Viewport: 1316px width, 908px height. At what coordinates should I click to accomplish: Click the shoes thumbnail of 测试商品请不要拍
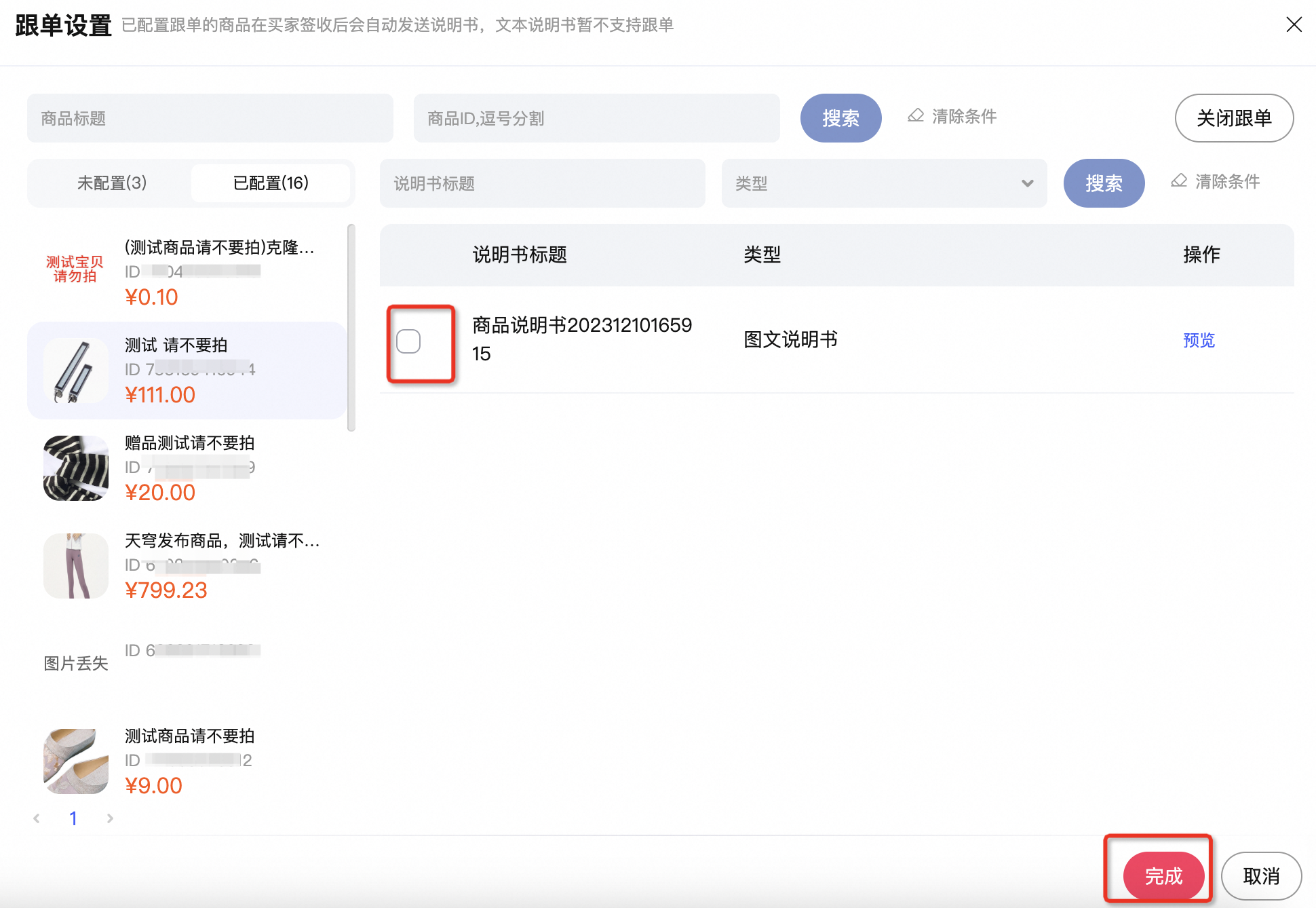click(x=75, y=761)
